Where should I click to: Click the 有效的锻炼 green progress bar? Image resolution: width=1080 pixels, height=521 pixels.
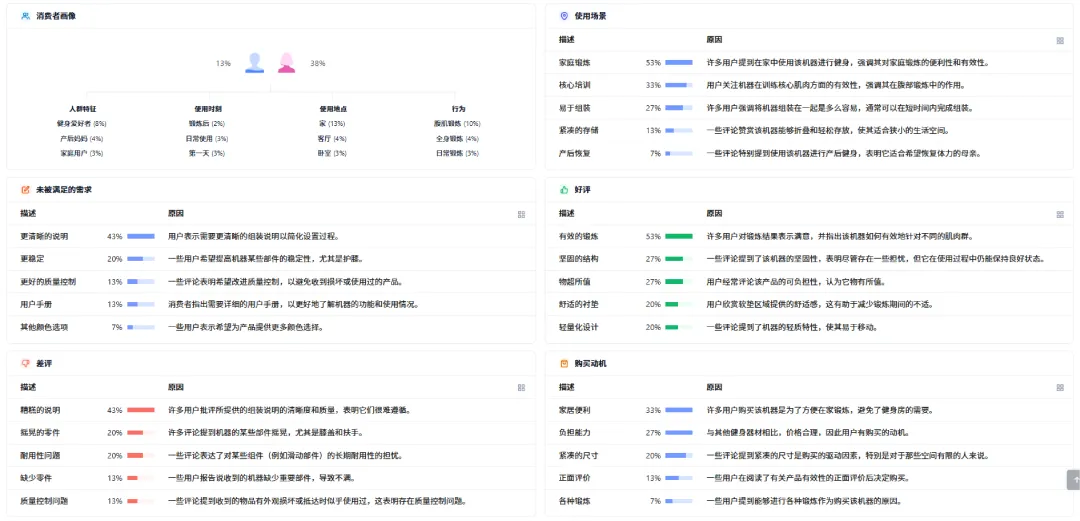pyautogui.click(x=679, y=236)
